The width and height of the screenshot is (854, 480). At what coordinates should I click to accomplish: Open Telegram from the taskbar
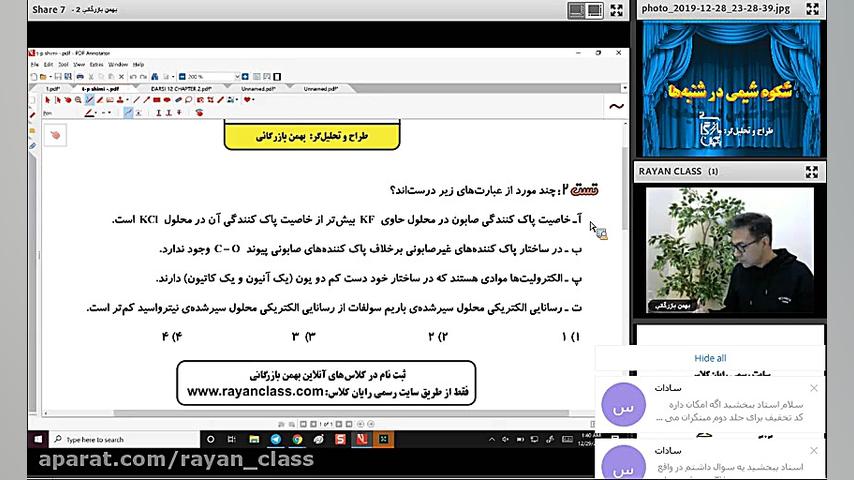pos(276,439)
